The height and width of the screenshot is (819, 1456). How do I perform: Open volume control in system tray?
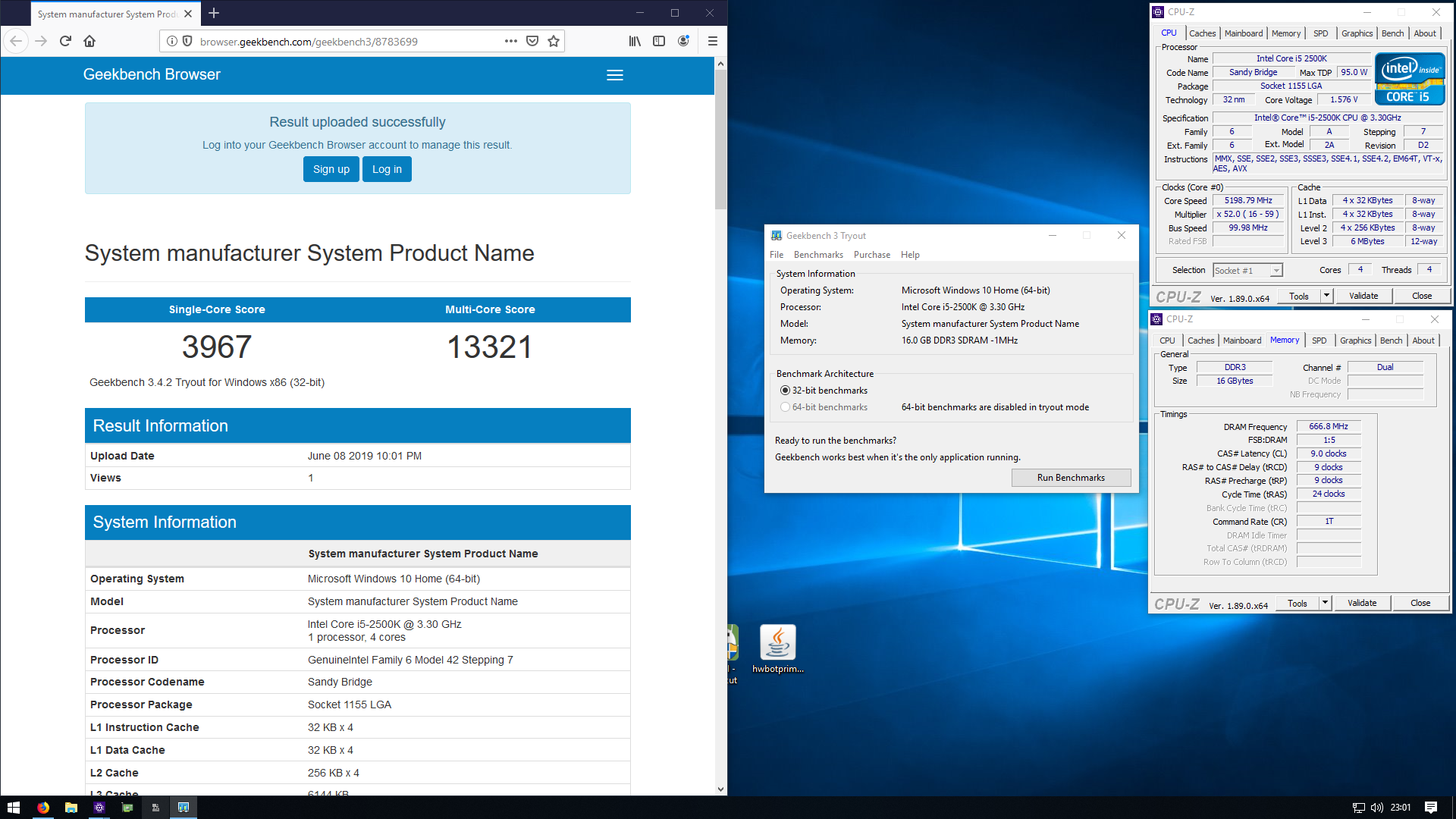[1376, 808]
